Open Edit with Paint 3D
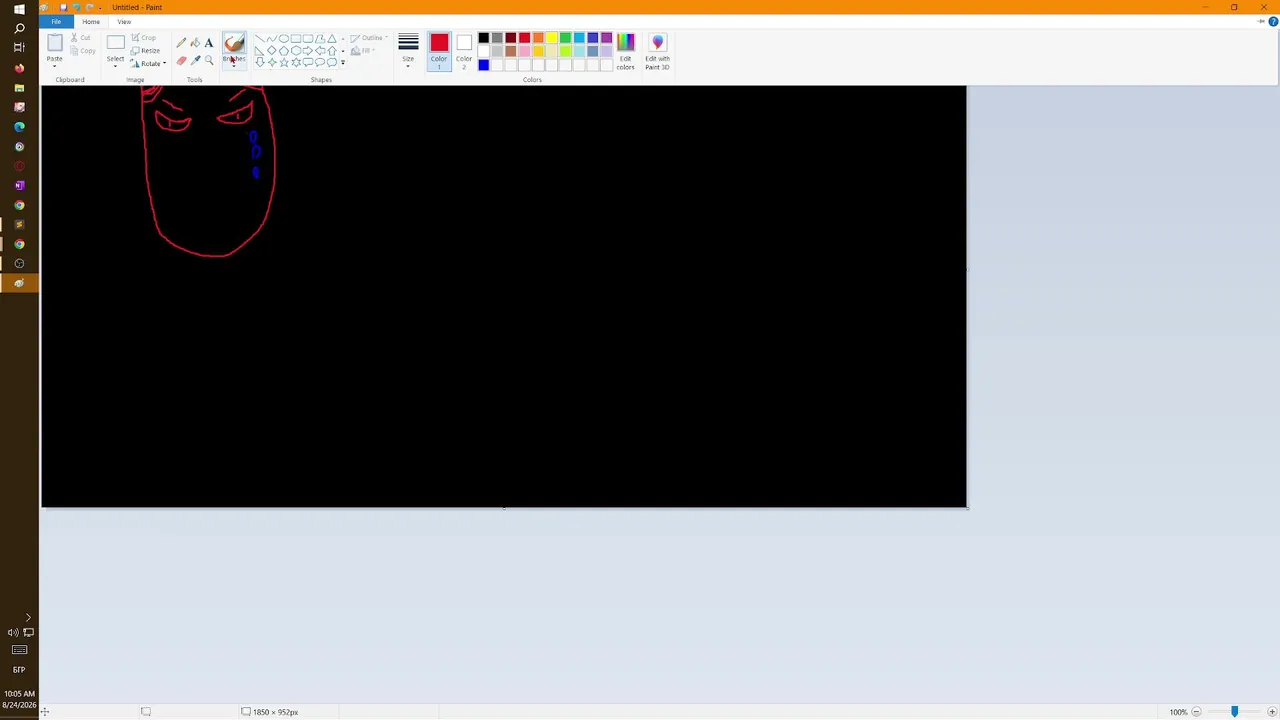The height and width of the screenshot is (720, 1280). (x=657, y=50)
